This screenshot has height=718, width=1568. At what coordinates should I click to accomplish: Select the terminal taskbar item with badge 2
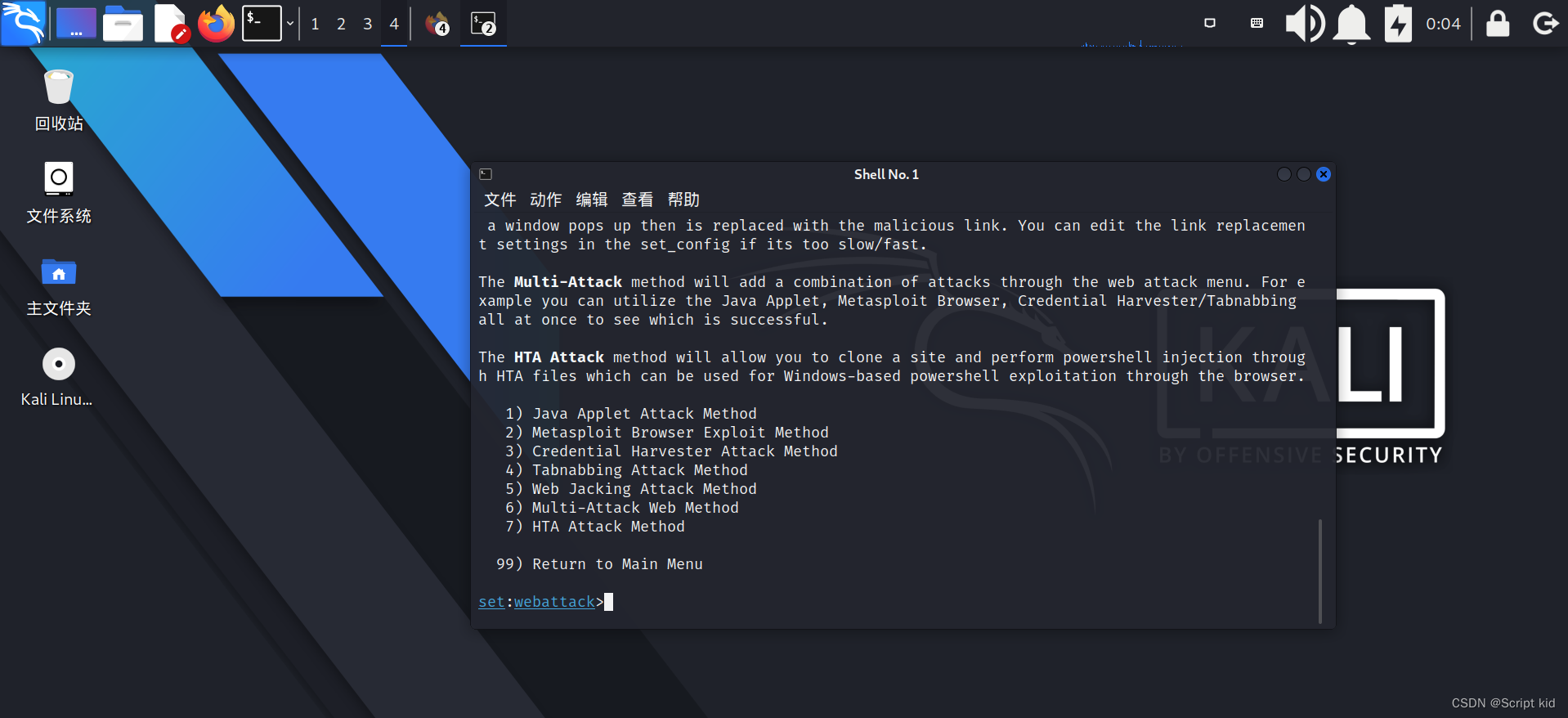point(483,24)
